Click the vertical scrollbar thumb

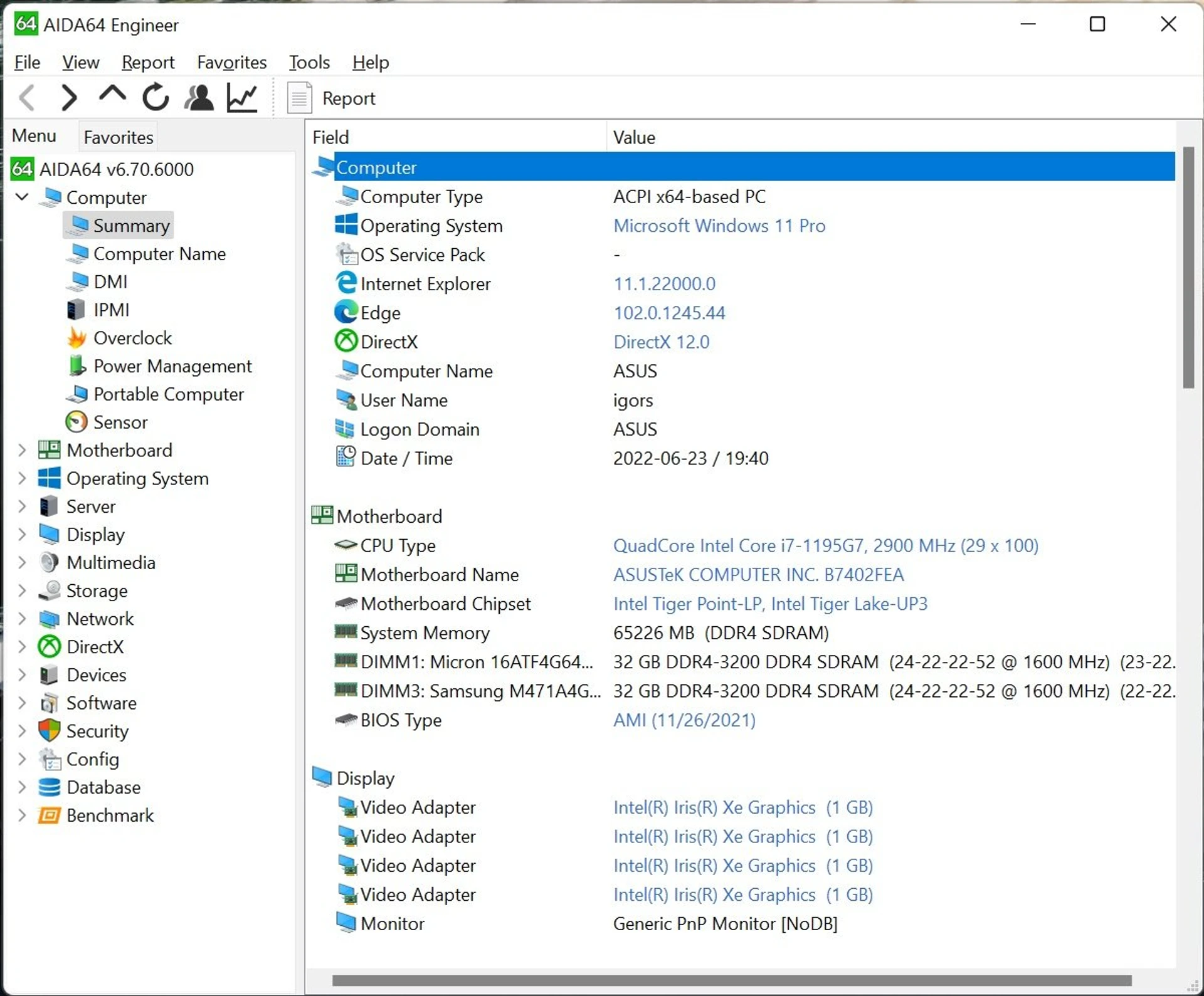(x=1188, y=268)
